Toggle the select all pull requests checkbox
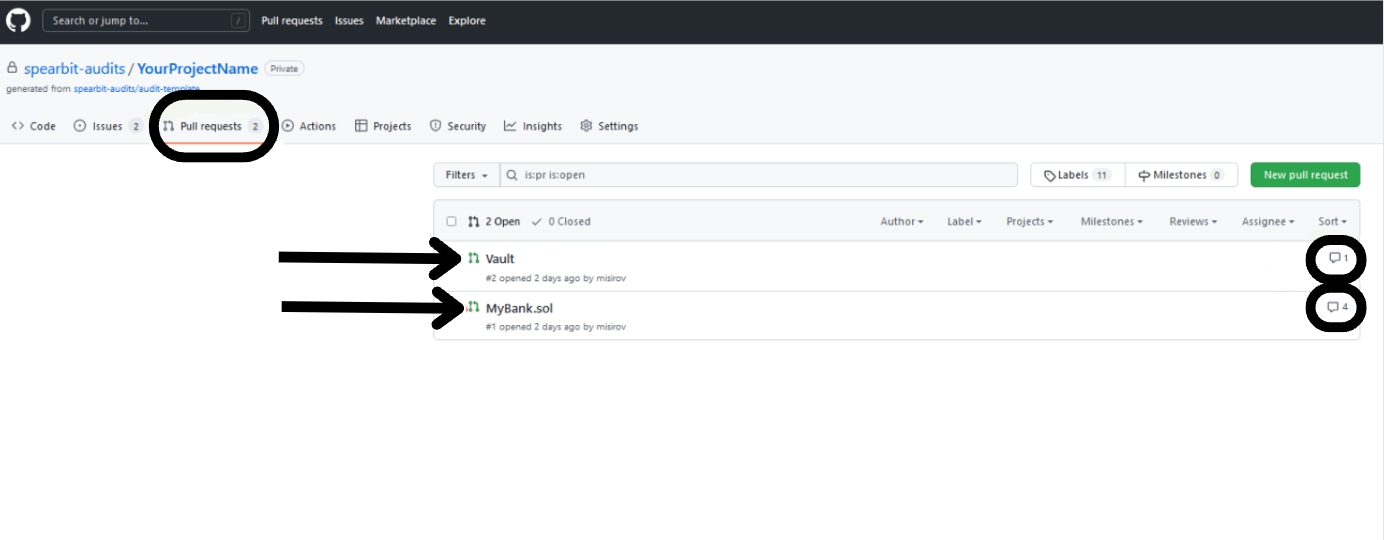 tap(452, 222)
